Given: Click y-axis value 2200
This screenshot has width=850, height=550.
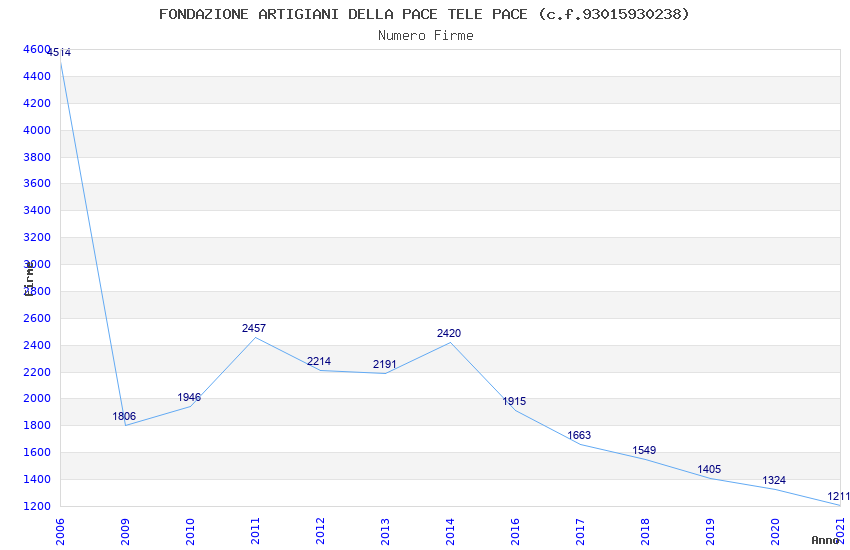Looking at the screenshot, I should click(x=37, y=372).
